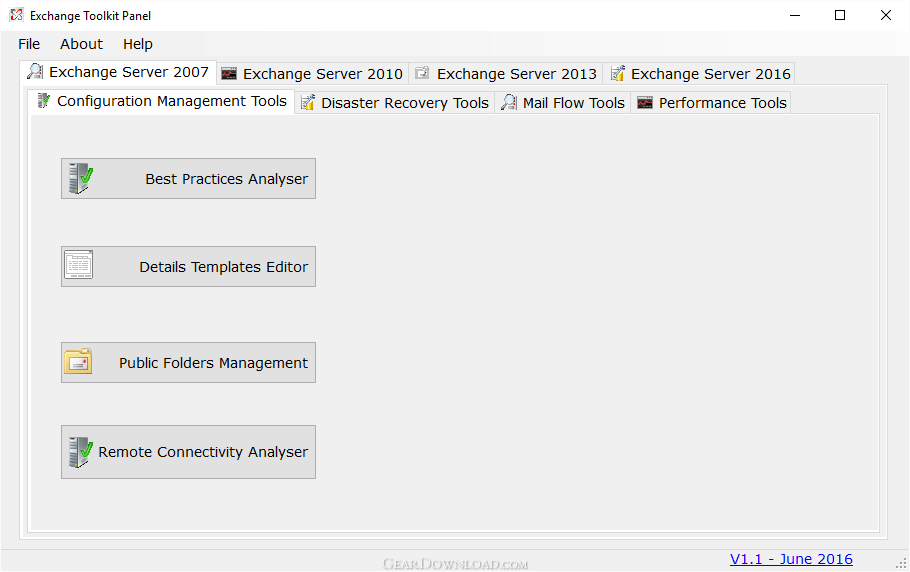Click the window resize grip in status bar
Image resolution: width=910 pixels, height=572 pixels.
click(x=902, y=563)
